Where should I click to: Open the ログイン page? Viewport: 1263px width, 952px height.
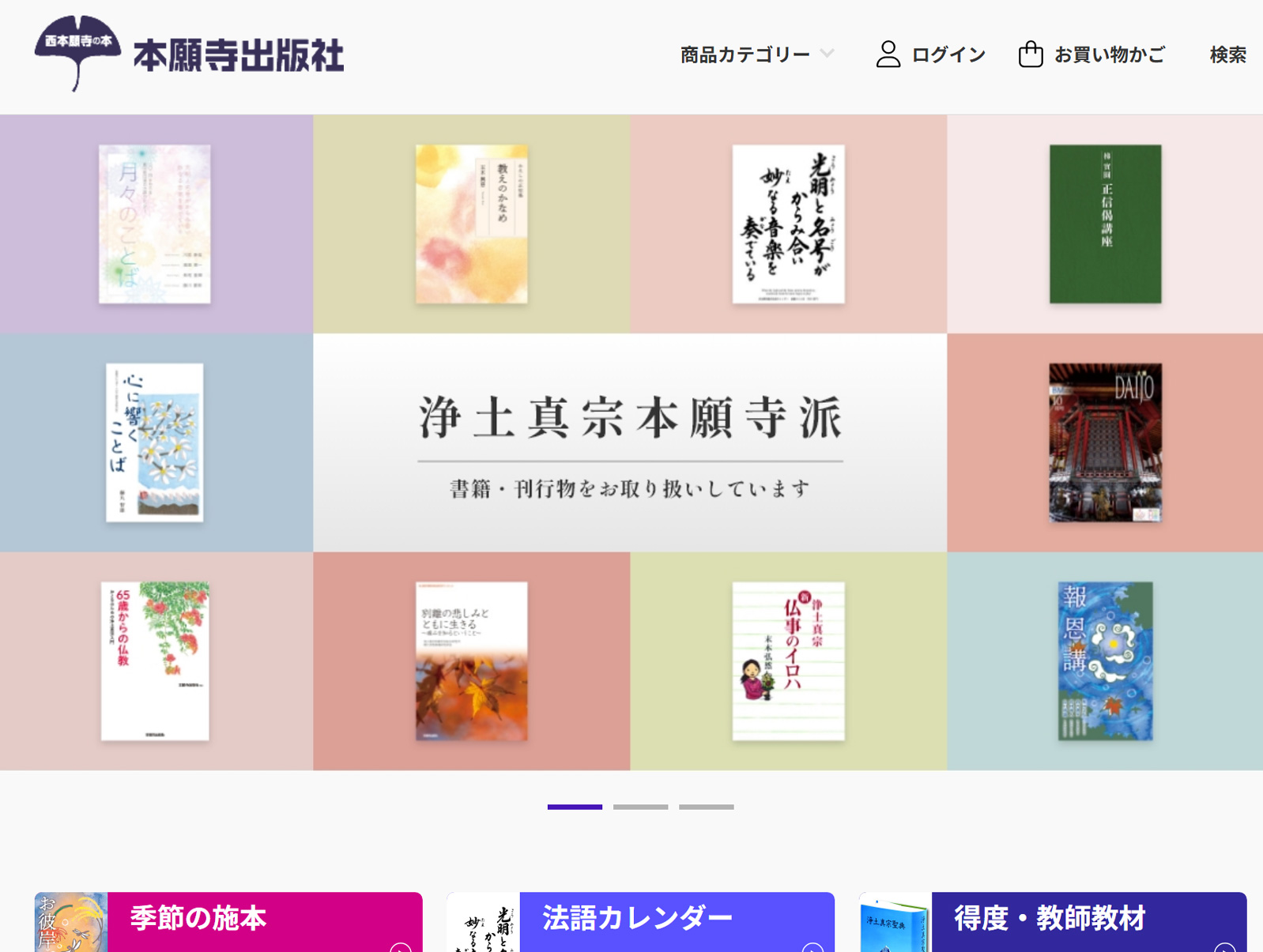[948, 55]
